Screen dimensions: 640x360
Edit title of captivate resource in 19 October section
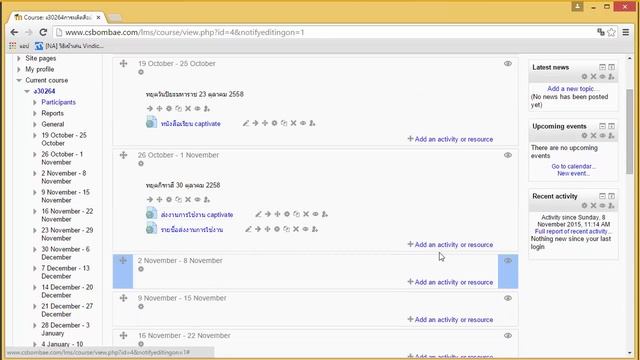245,123
